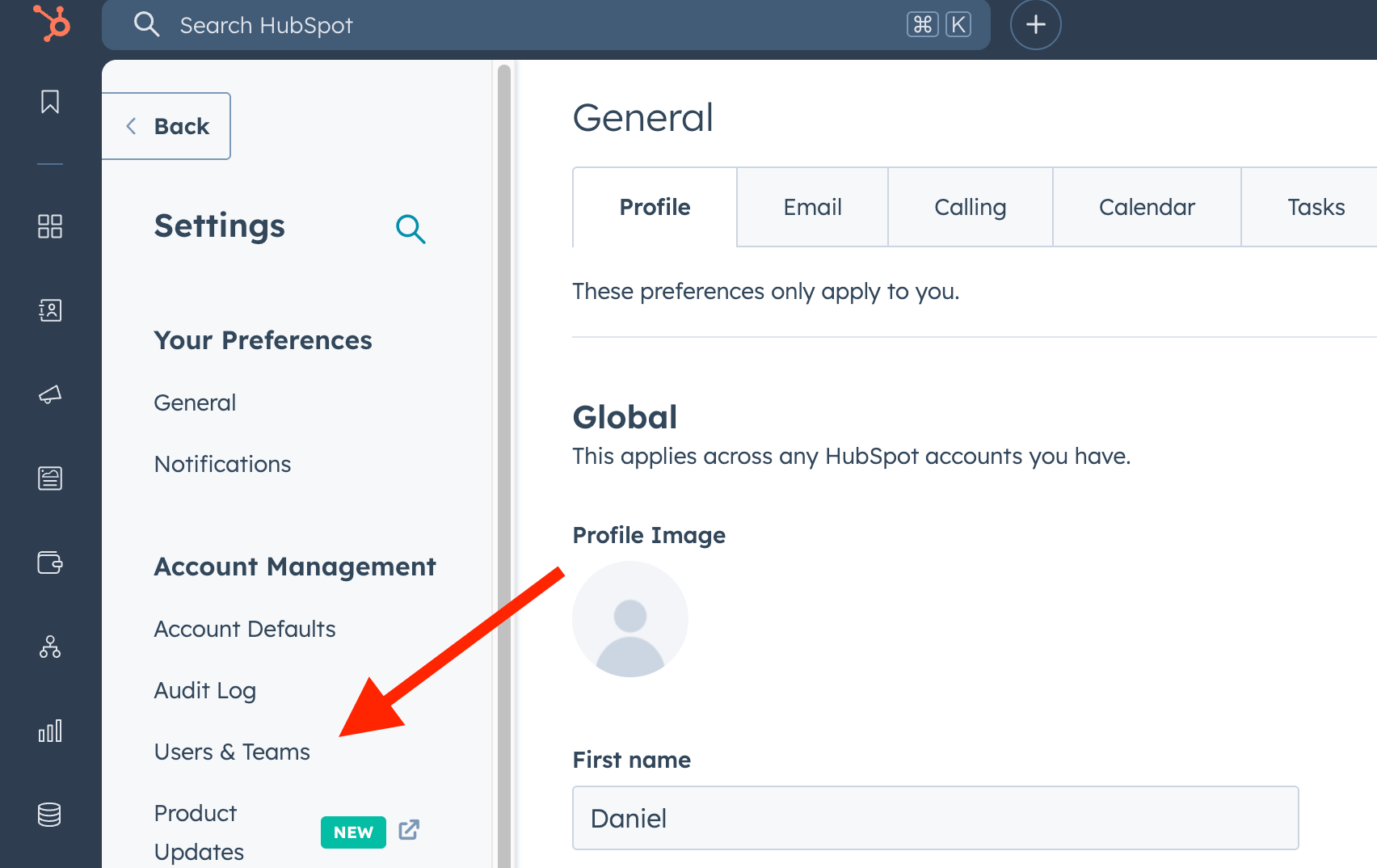The width and height of the screenshot is (1377, 868).
Task: Click the First name label
Action: coord(632,760)
